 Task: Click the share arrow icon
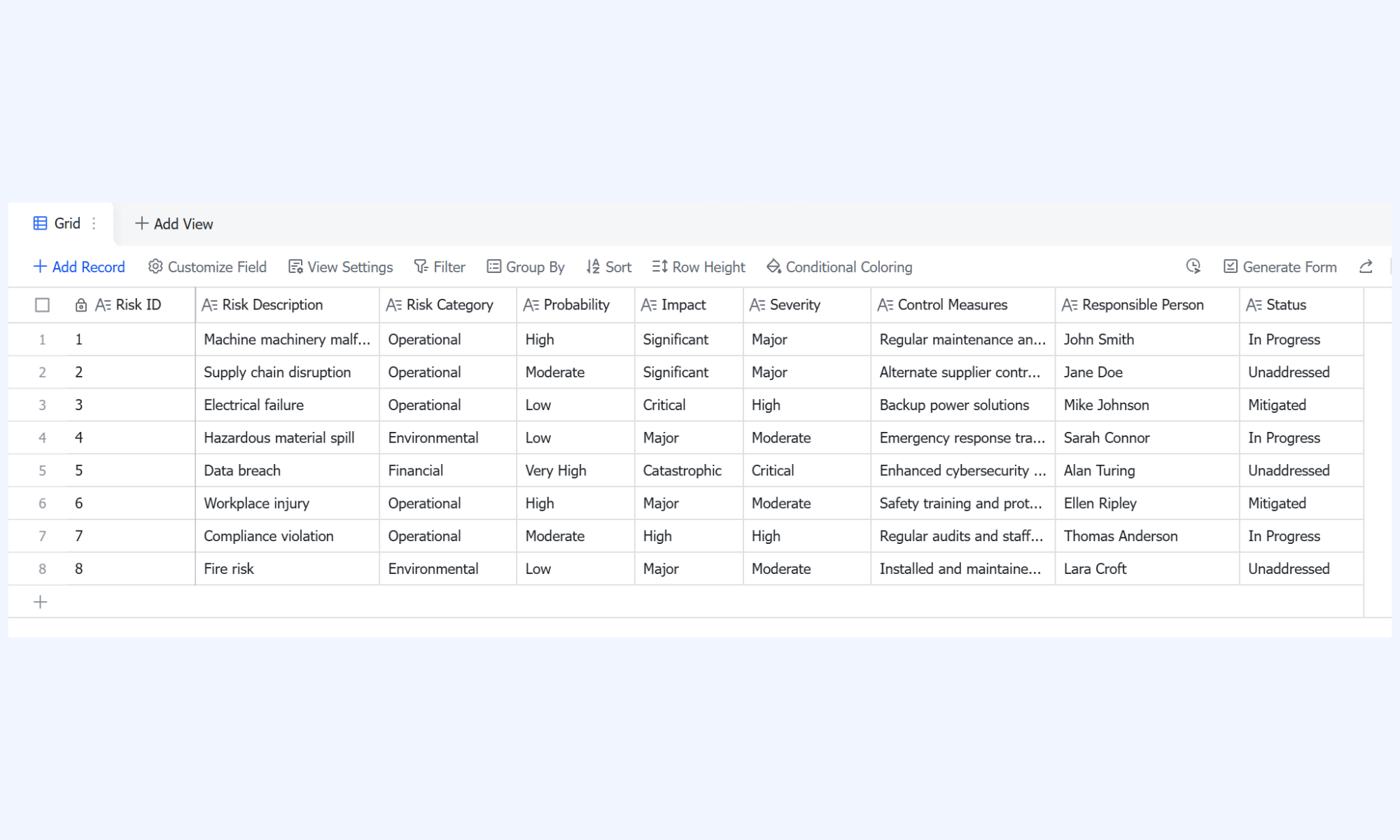pyautogui.click(x=1366, y=267)
